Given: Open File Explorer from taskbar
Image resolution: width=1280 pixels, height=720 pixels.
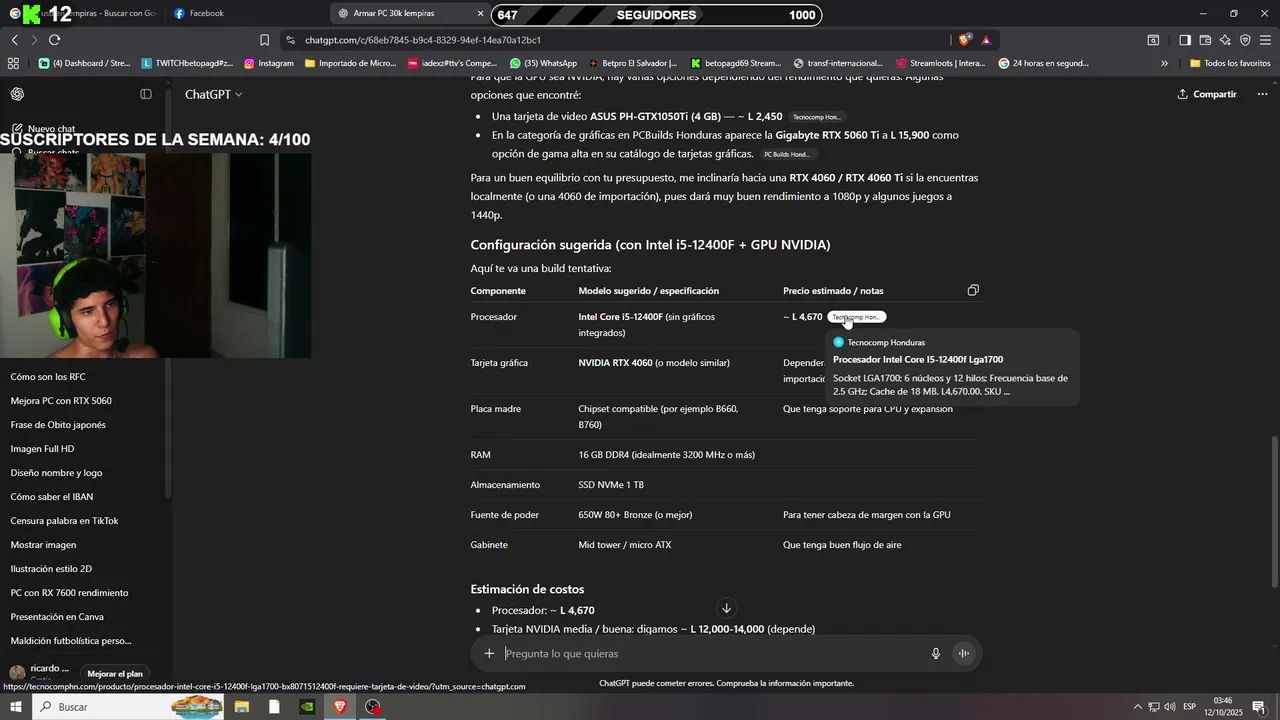Looking at the screenshot, I should click(242, 707).
